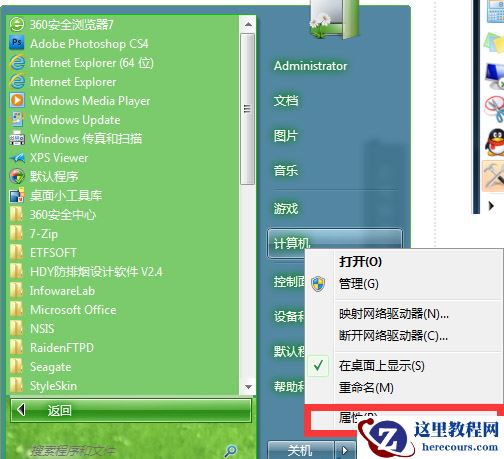Click the Microsoft Office folder icon
The height and width of the screenshot is (459, 504).
[17, 309]
